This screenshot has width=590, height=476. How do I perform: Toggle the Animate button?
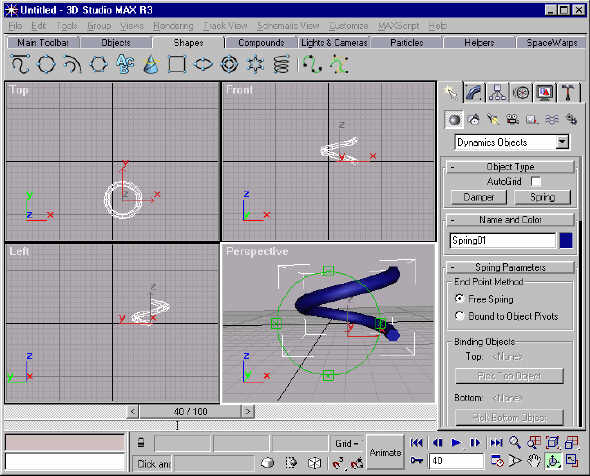385,452
